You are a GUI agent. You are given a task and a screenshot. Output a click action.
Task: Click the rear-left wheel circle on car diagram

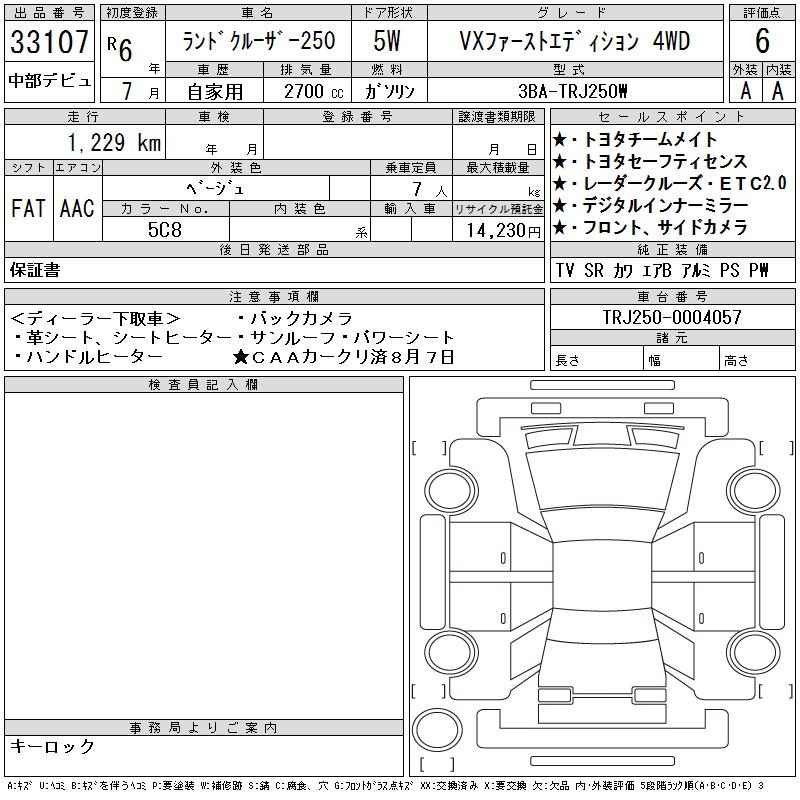pyautogui.click(x=451, y=652)
